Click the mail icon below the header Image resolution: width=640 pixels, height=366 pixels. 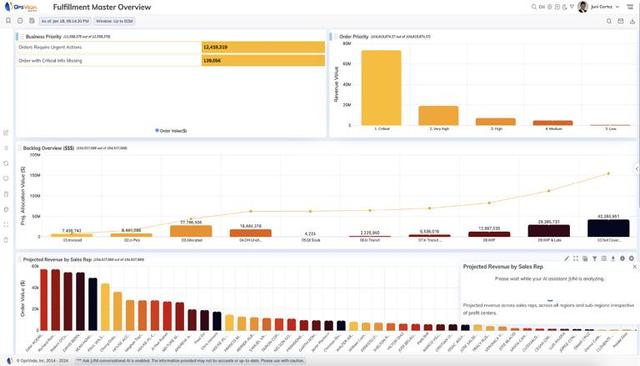(x=620, y=21)
